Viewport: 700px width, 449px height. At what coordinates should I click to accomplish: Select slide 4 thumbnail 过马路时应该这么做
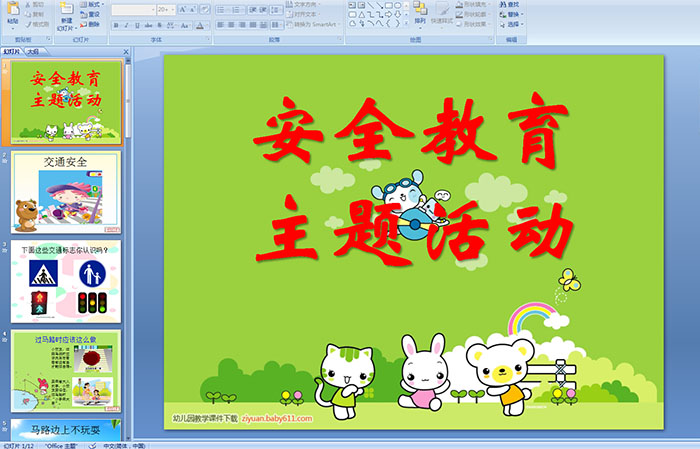[x=66, y=370]
